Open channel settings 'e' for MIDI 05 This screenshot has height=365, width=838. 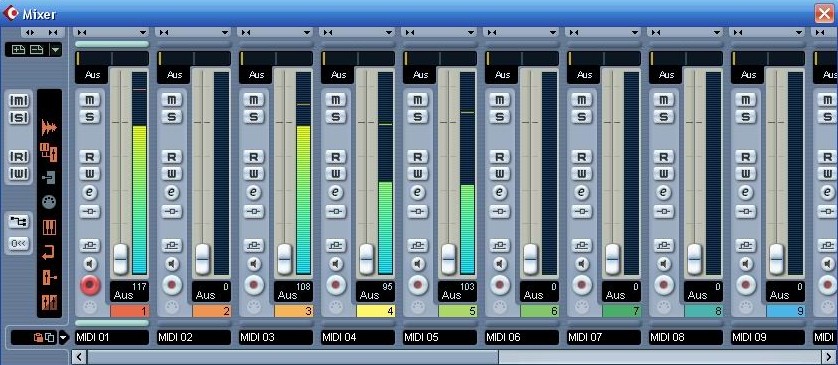(x=417, y=192)
